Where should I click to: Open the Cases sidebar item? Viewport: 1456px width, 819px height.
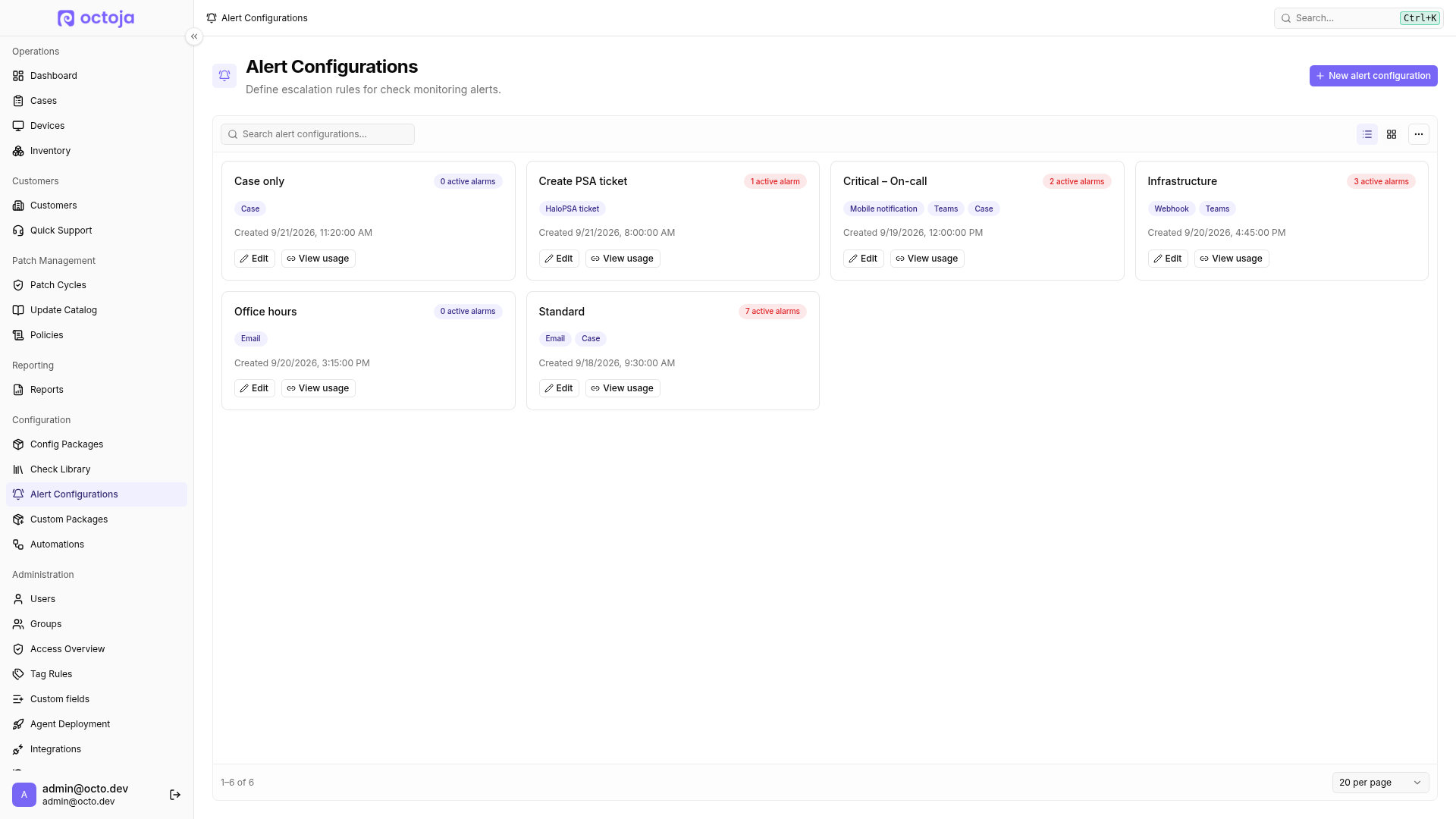click(96, 101)
